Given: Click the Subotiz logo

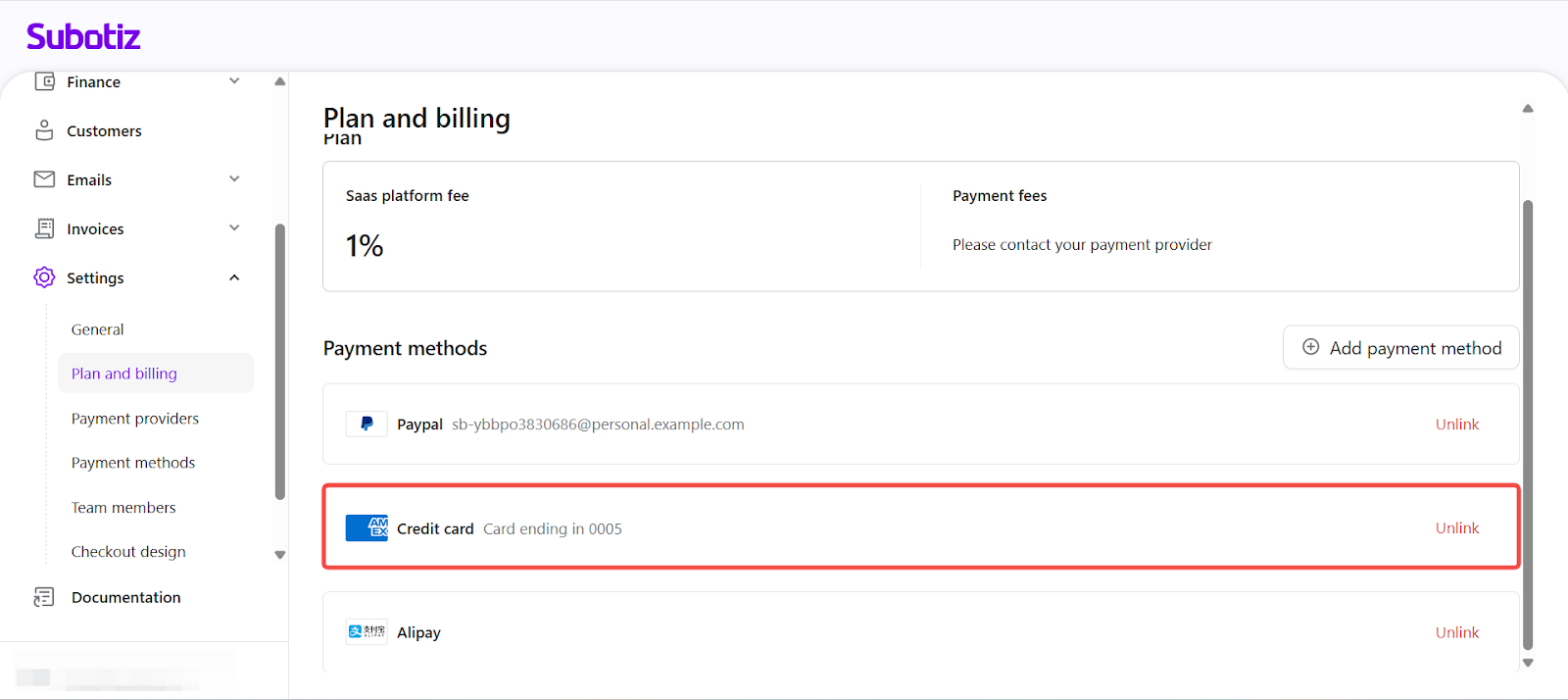Looking at the screenshot, I should click(83, 37).
